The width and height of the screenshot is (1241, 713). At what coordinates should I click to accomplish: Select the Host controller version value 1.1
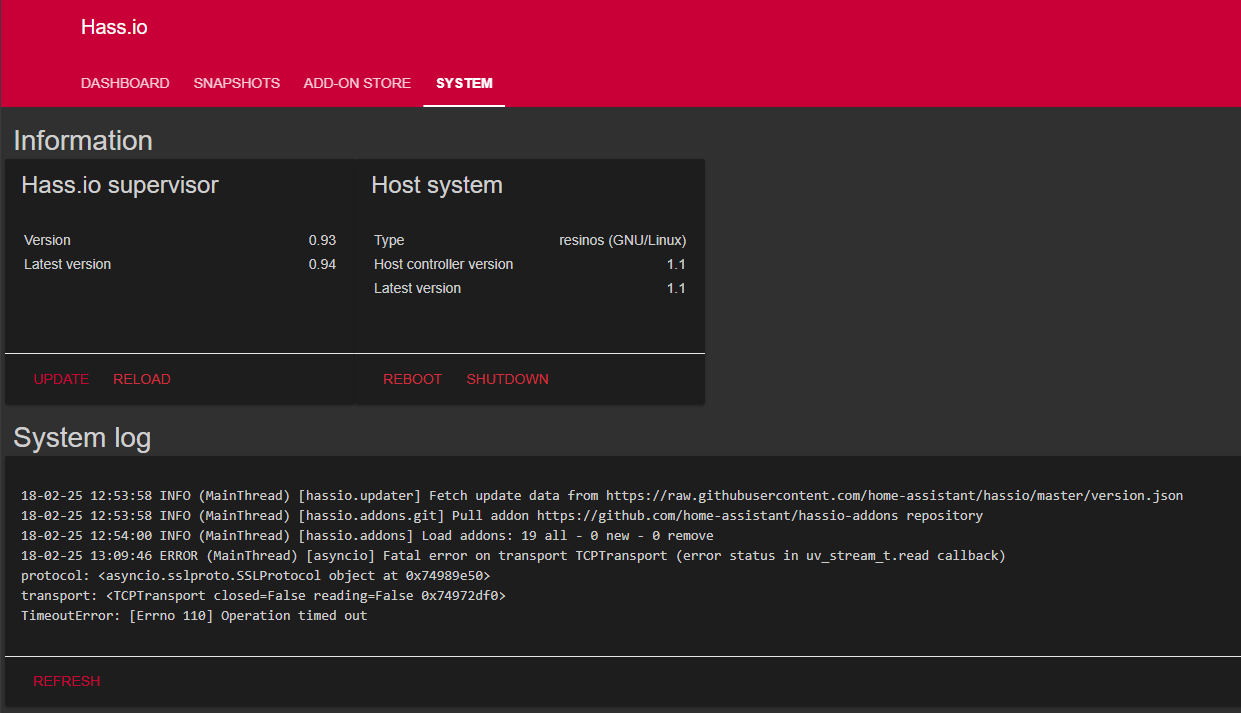pyautogui.click(x=676, y=264)
